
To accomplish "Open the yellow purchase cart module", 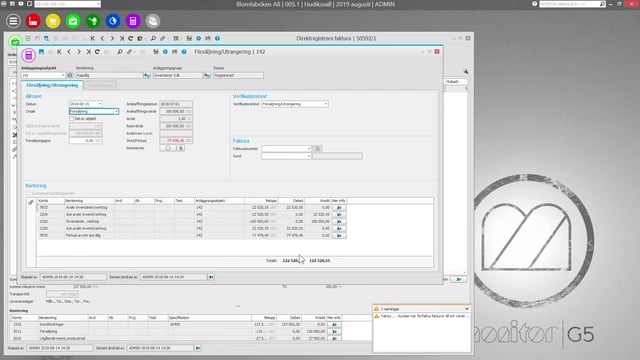I will (x=53, y=21).
